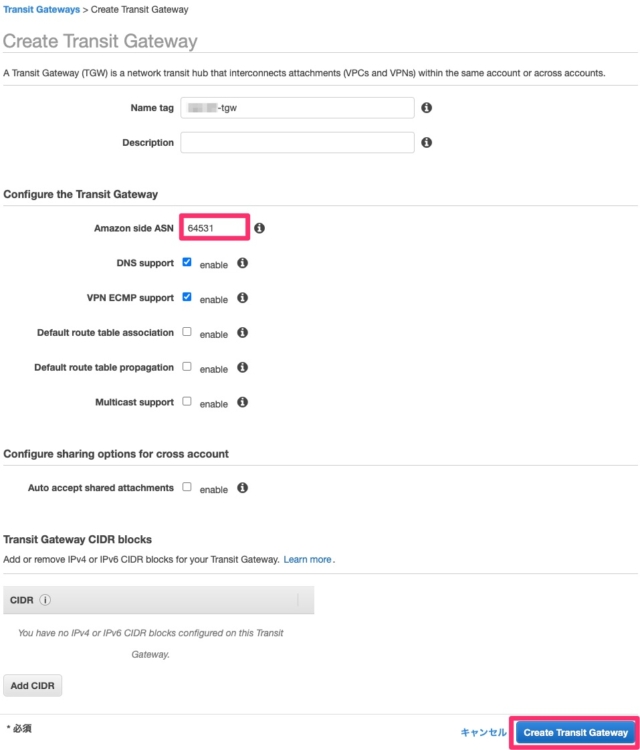Viewport: 640px width, 750px height.
Task: Open DNS support info tooltip icon
Action: coord(242,263)
